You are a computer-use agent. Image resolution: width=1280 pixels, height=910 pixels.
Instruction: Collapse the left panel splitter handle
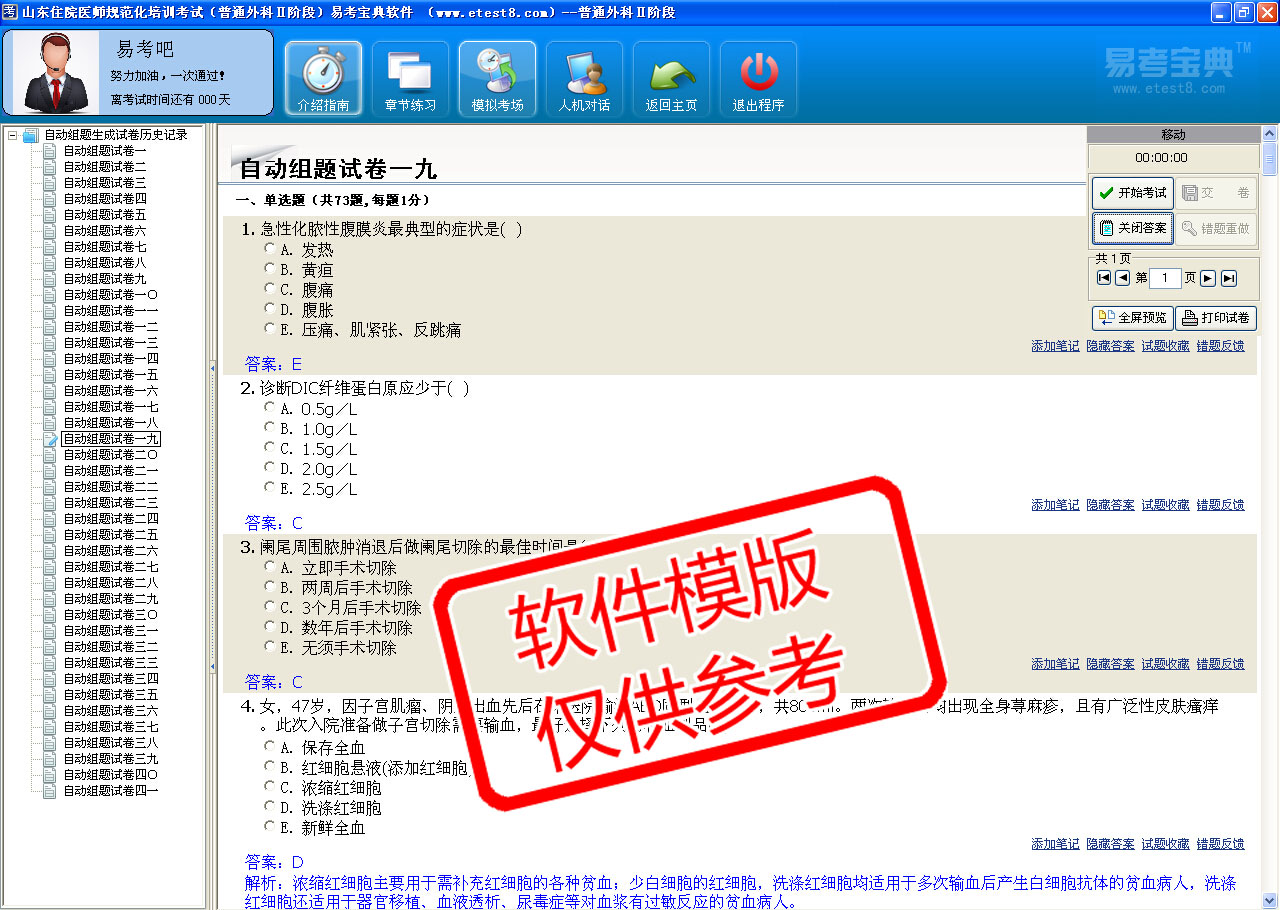212,368
